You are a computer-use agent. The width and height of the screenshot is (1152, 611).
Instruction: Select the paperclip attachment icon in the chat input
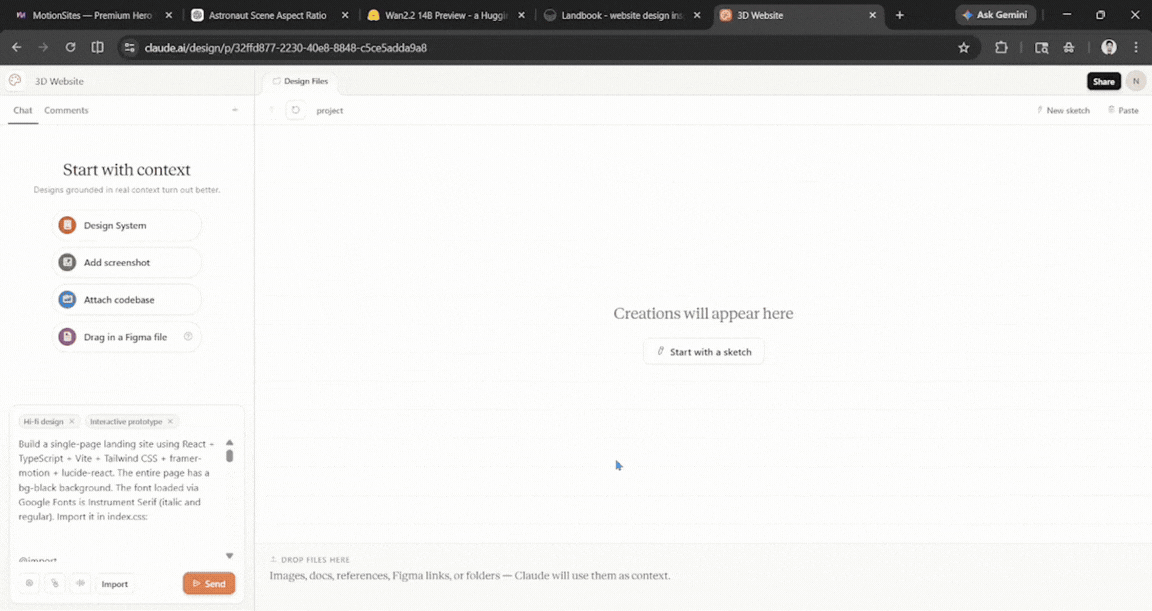(x=55, y=583)
